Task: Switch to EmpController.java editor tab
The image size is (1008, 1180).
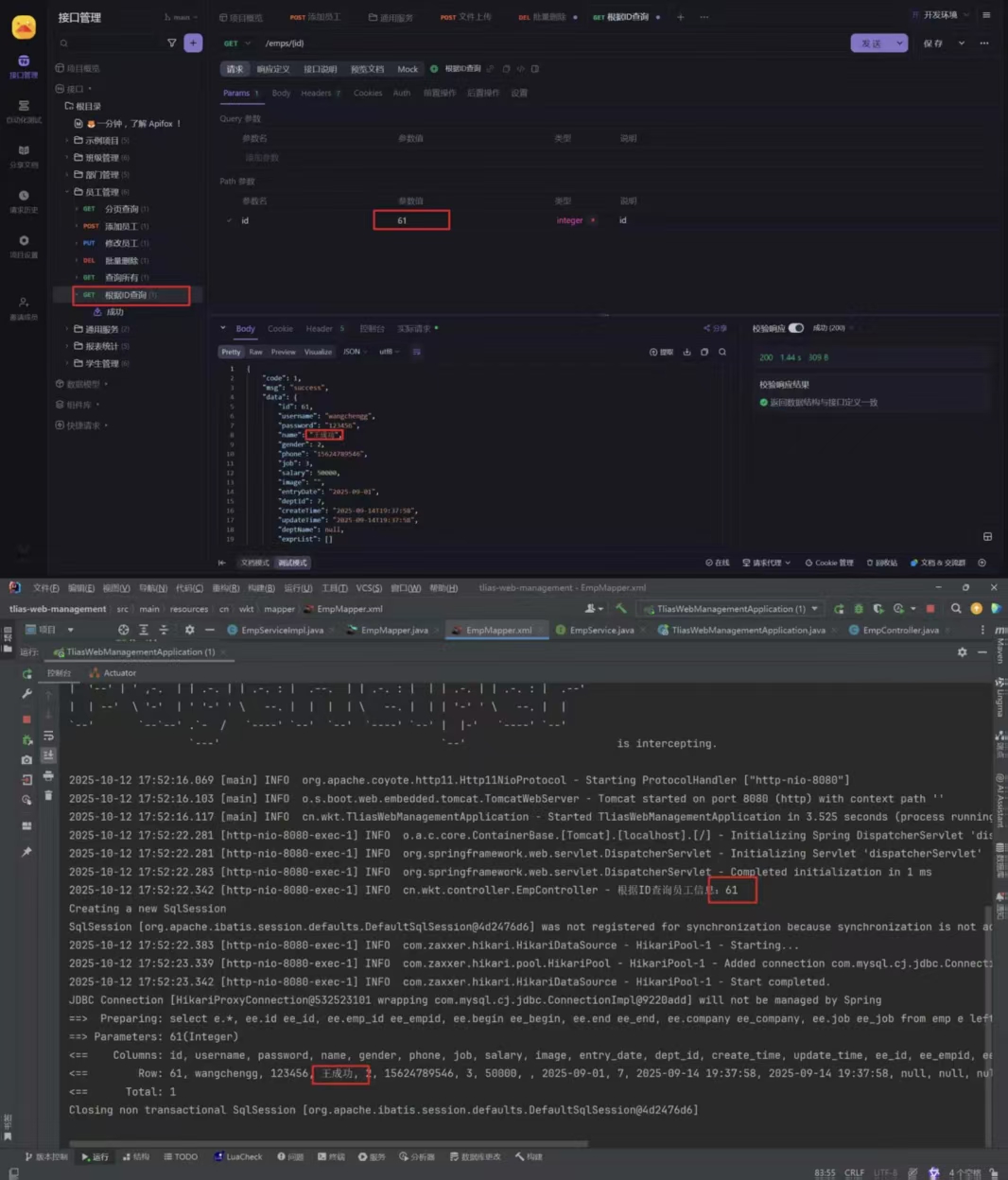Action: (898, 630)
